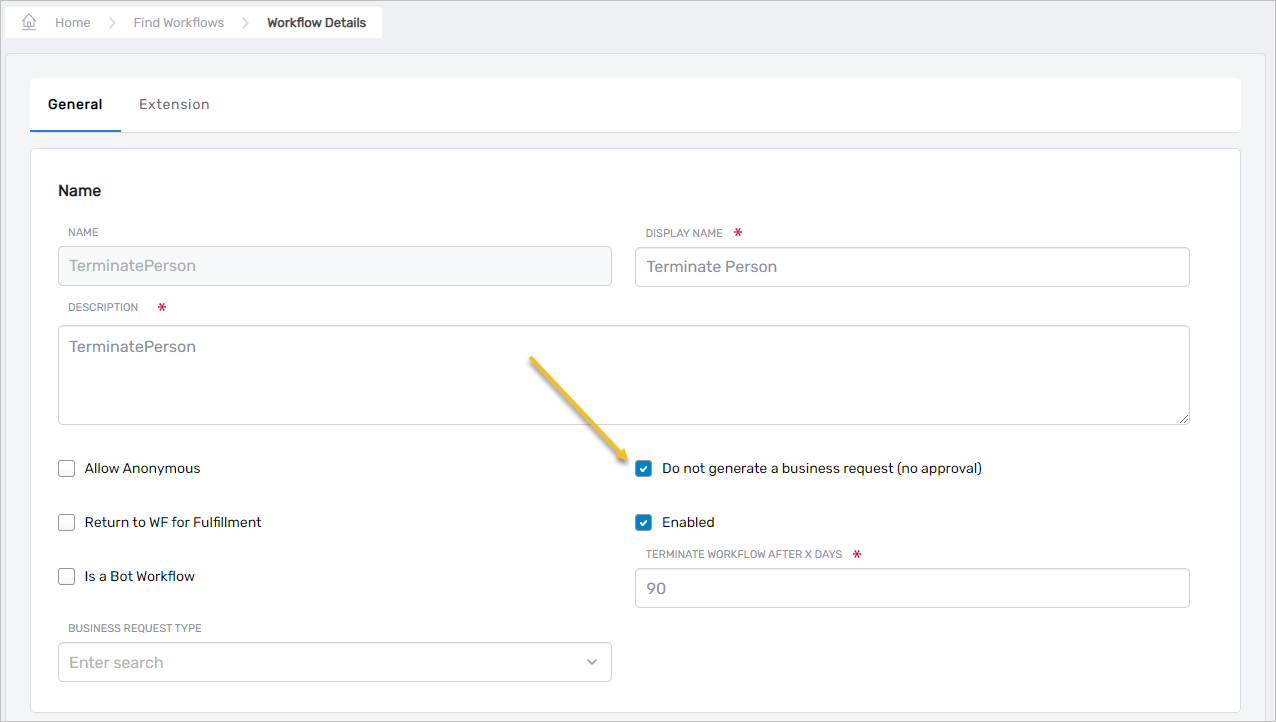1276x722 pixels.
Task: Check the Is a Bot Workflow option
Action: [66, 576]
